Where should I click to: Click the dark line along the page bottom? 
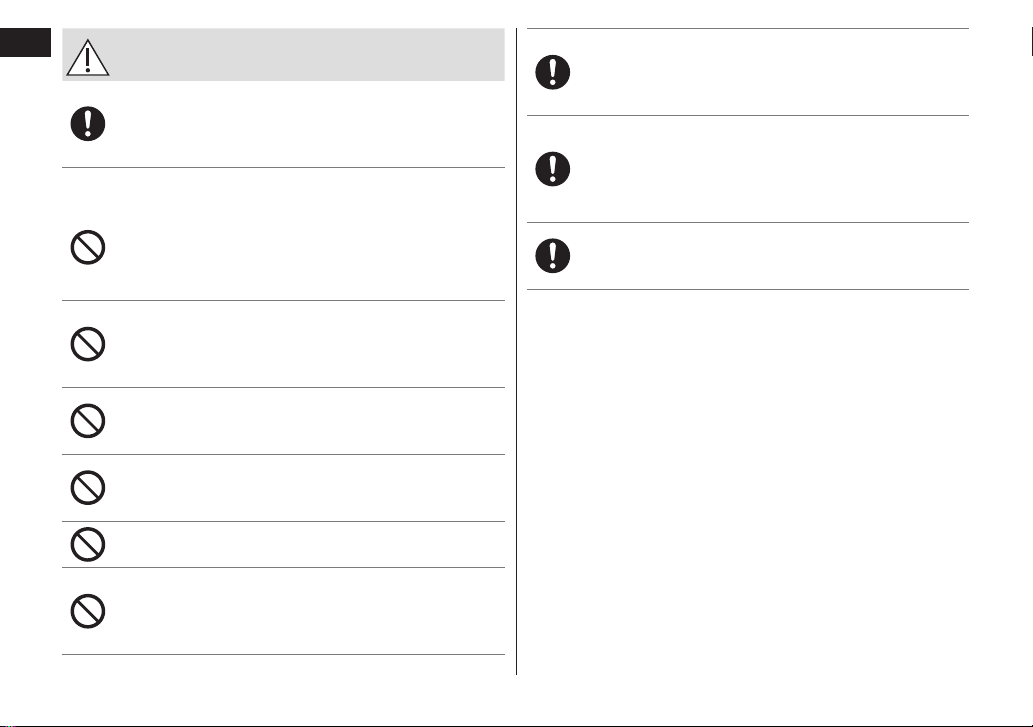click(516, 726)
